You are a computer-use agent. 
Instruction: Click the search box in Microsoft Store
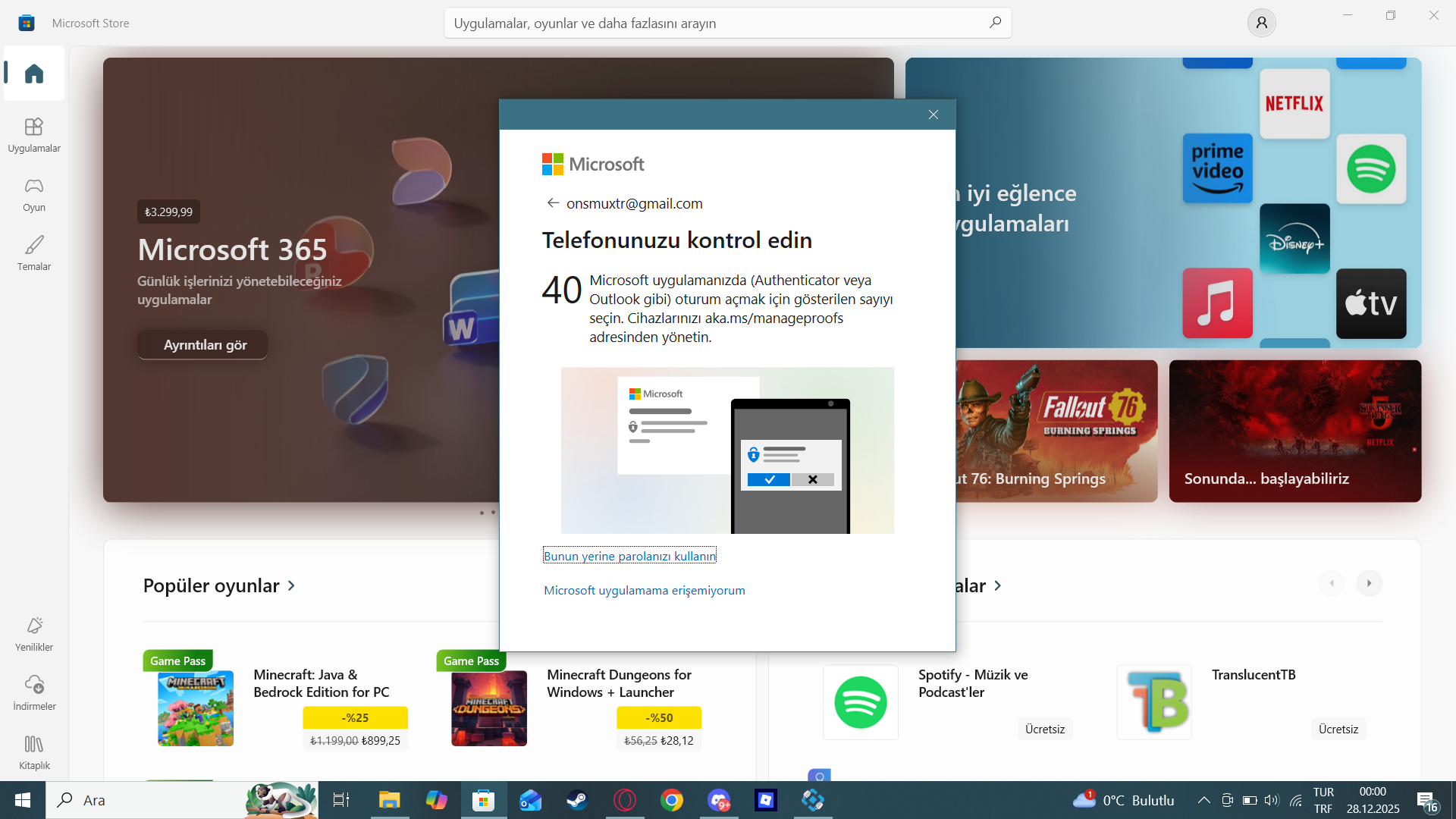coord(727,23)
